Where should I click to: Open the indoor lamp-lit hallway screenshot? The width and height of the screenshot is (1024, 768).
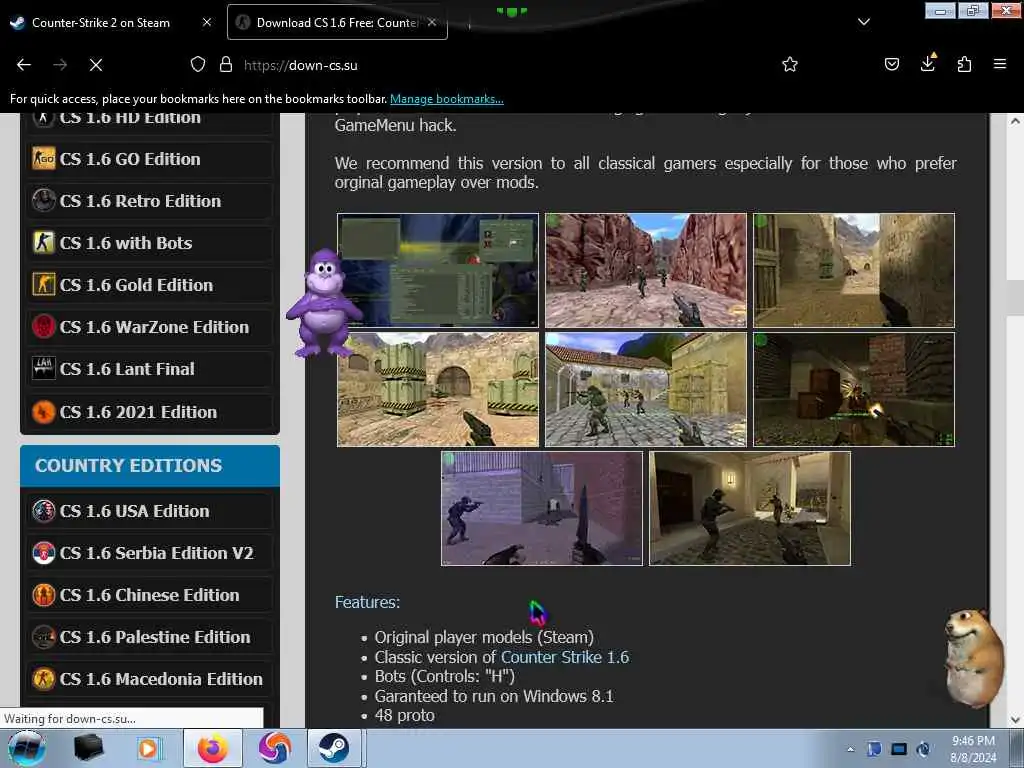tap(750, 509)
